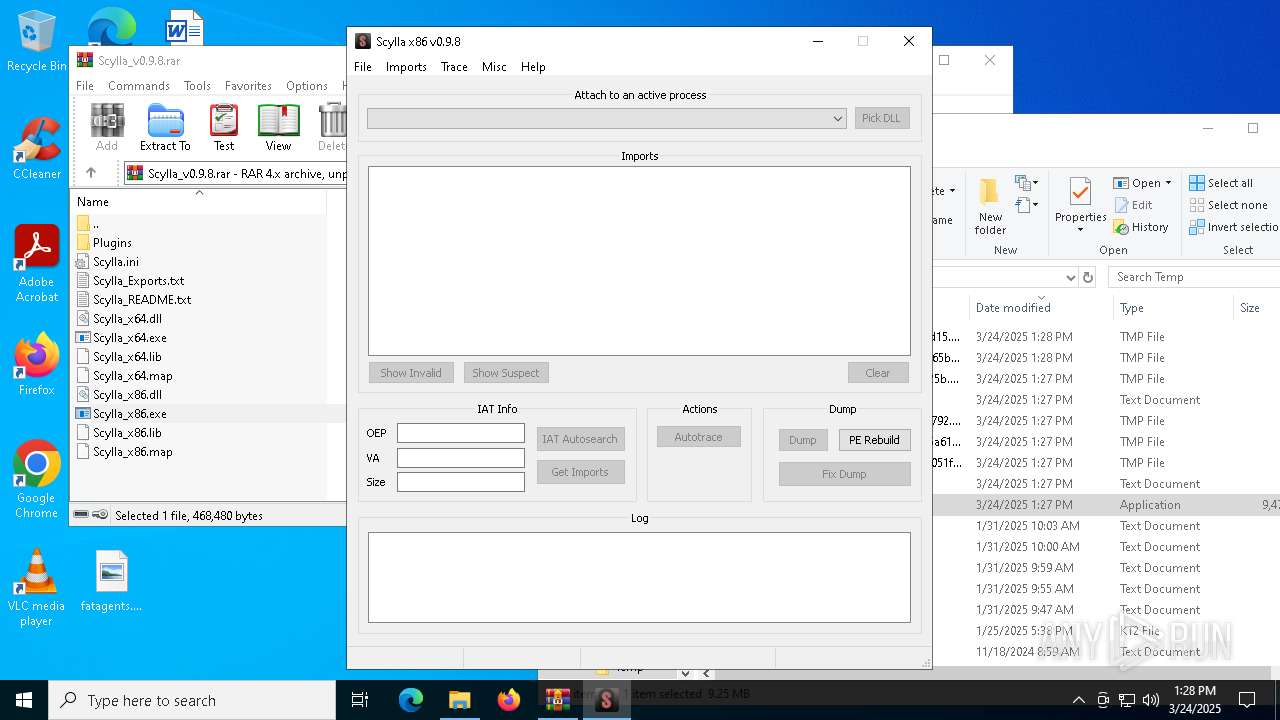
Task: Click the Autotrace button
Action: (x=698, y=437)
